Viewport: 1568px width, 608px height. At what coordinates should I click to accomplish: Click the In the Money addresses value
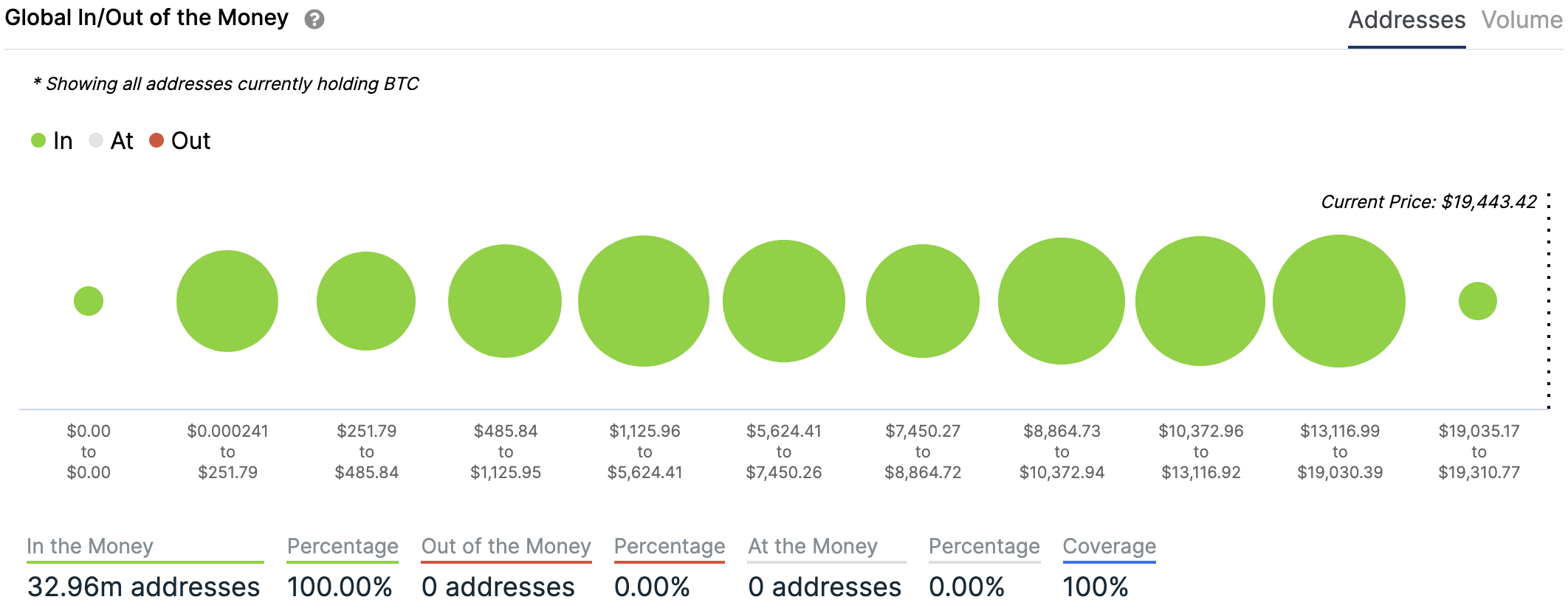(144, 587)
